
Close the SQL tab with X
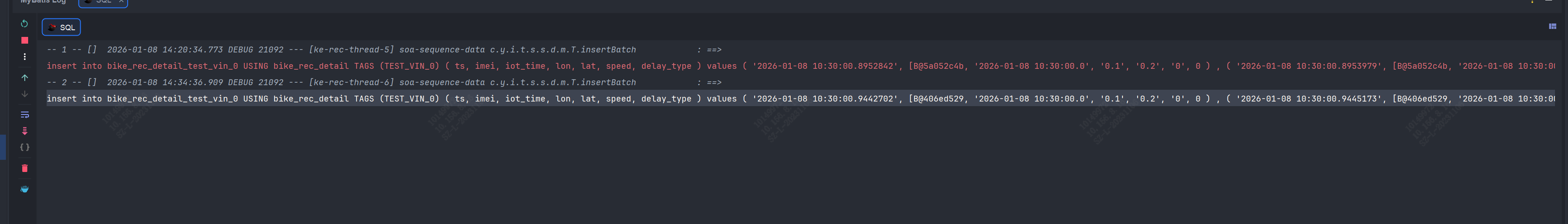pos(121,2)
